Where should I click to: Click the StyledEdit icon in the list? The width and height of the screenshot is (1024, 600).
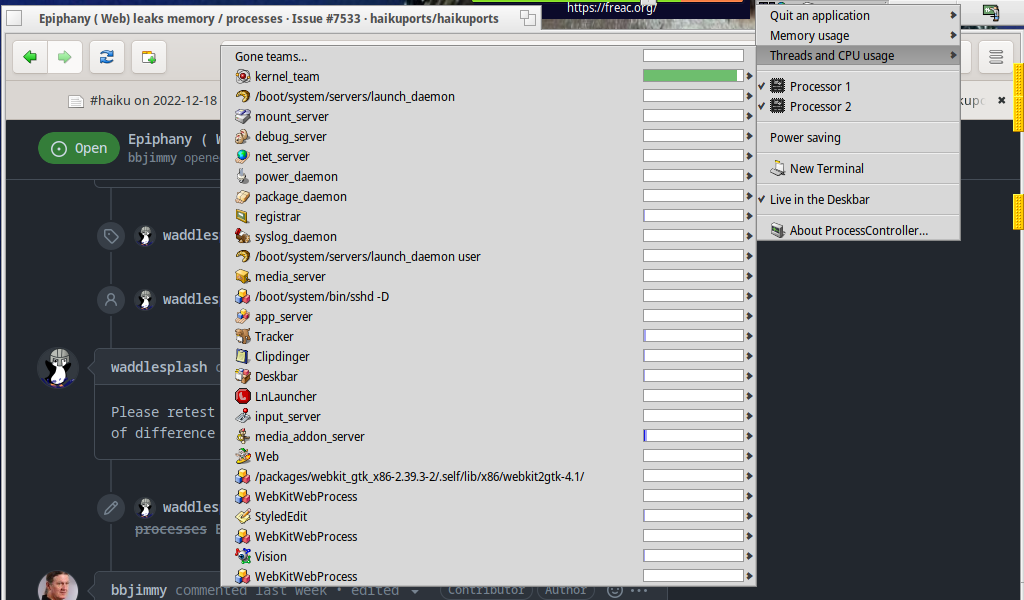240,516
